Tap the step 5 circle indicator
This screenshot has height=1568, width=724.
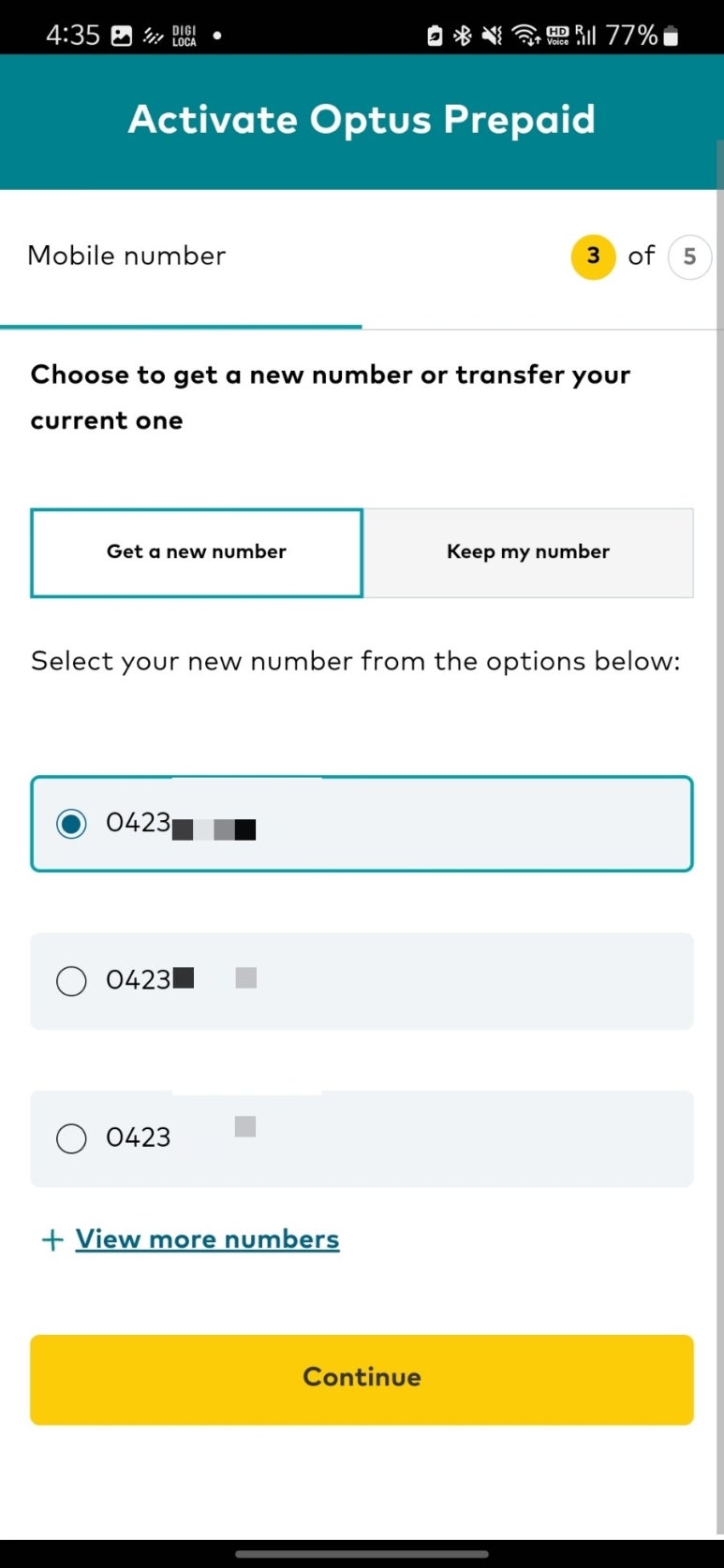click(689, 256)
